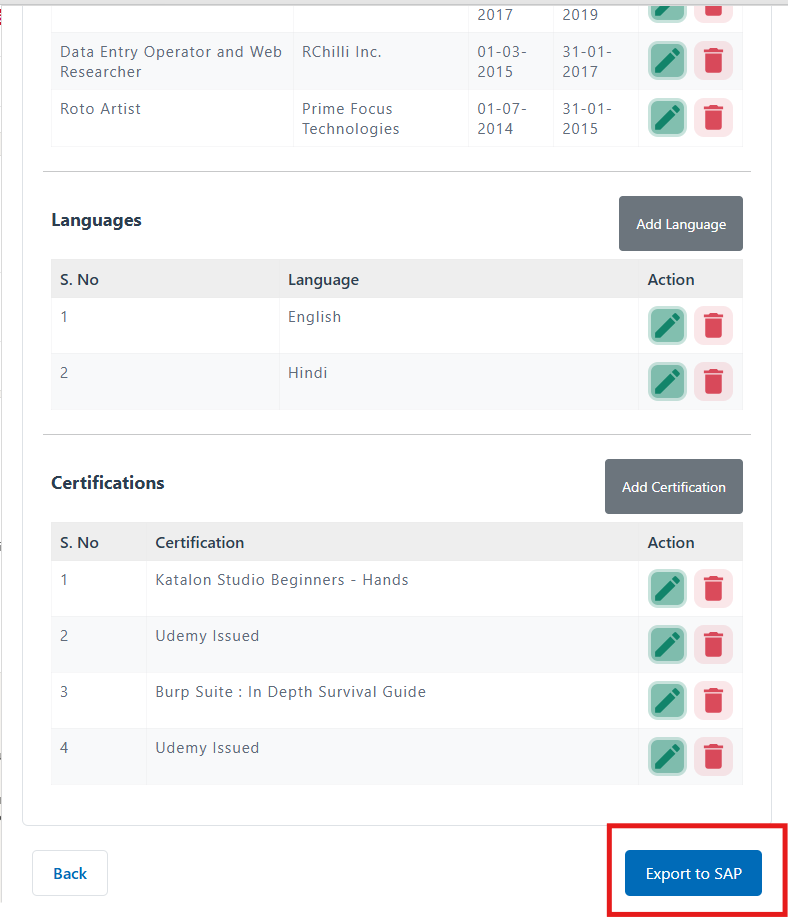This screenshot has height=917, width=788.
Task: Export the profile to SAP
Action: (693, 873)
